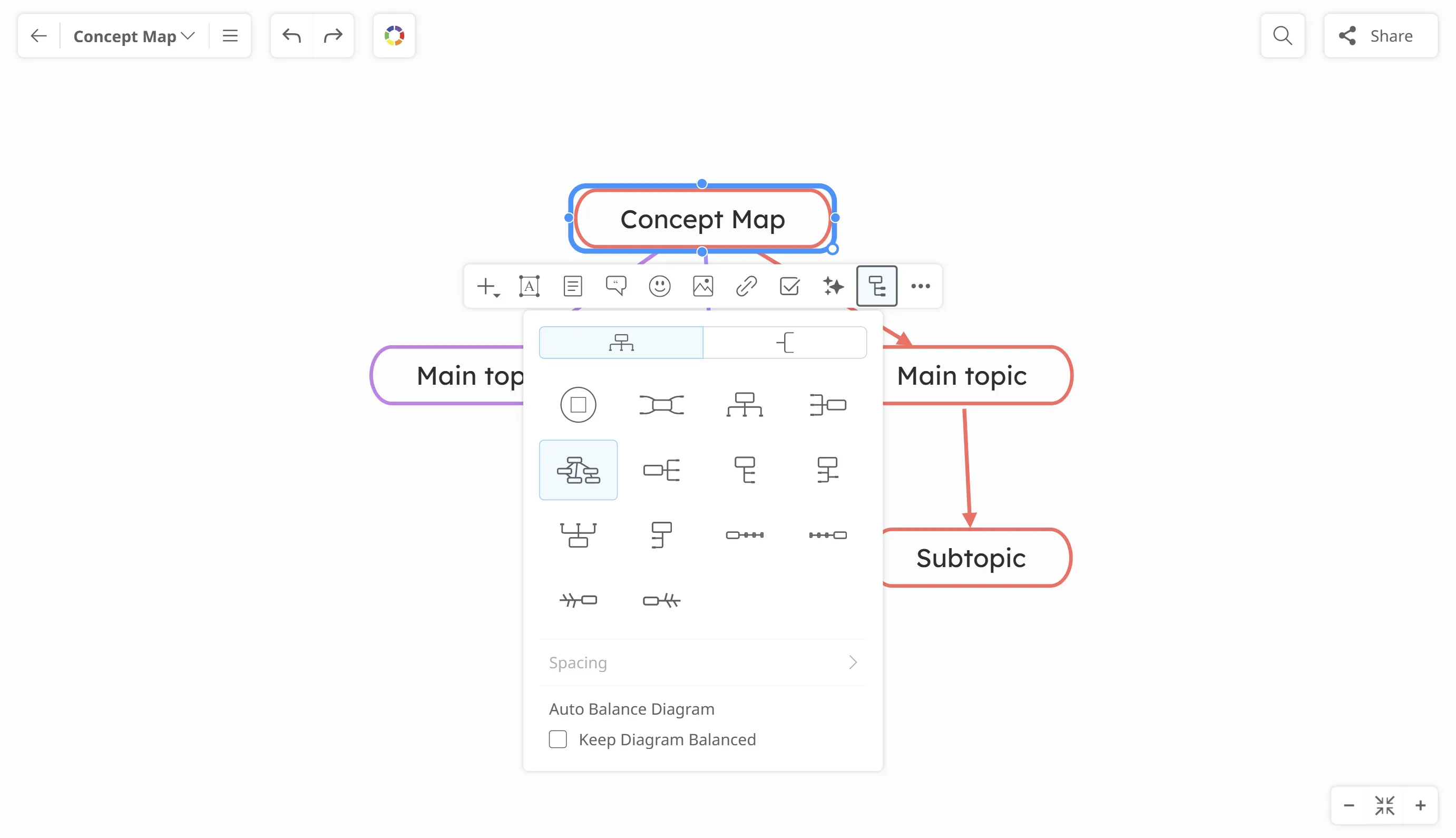This screenshot has width=1456, height=838.
Task: Open the color theme wheel
Action: pyautogui.click(x=394, y=36)
